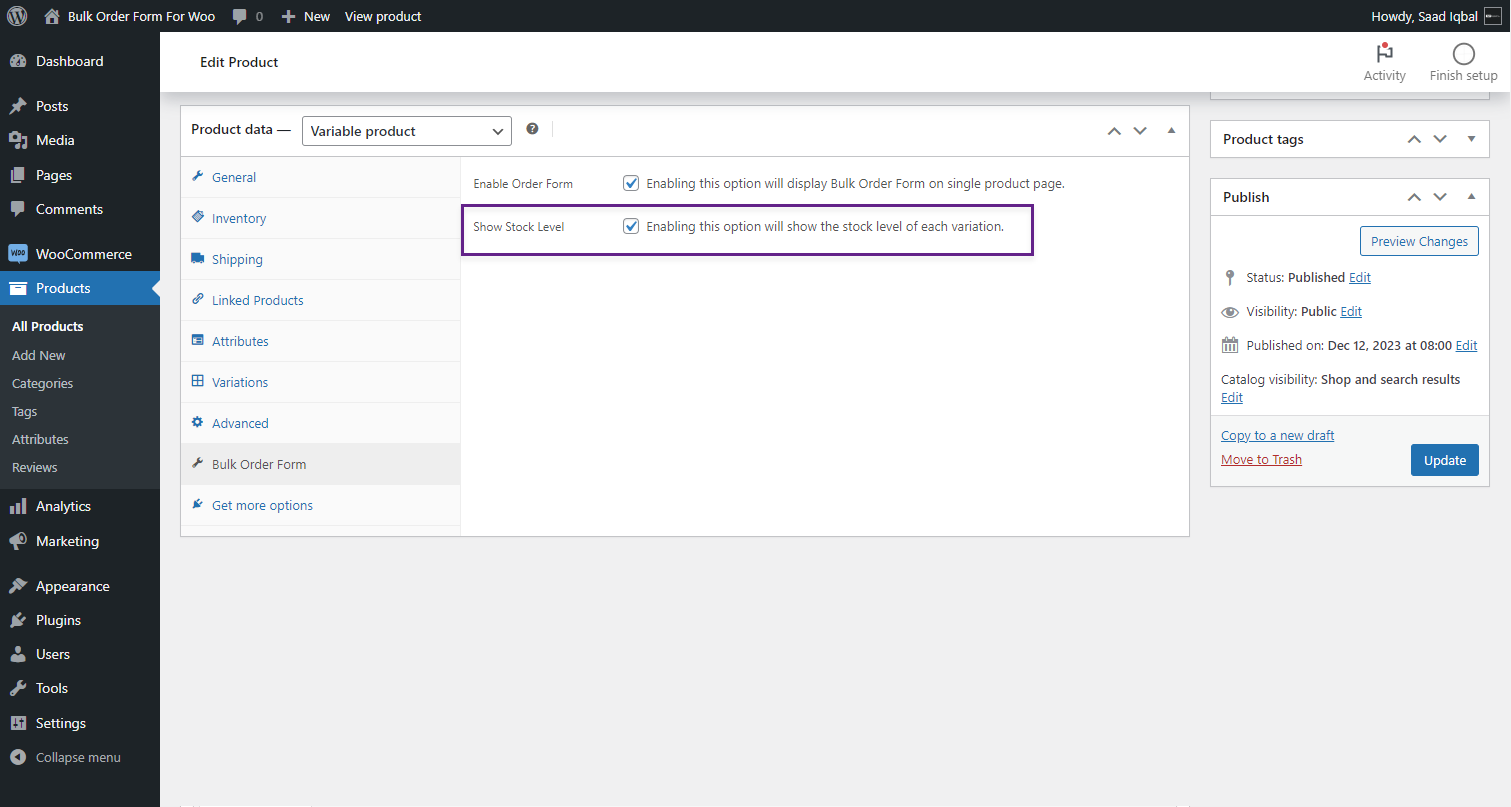Open the Variations tab
The width and height of the screenshot is (1511, 807).
tap(321, 382)
